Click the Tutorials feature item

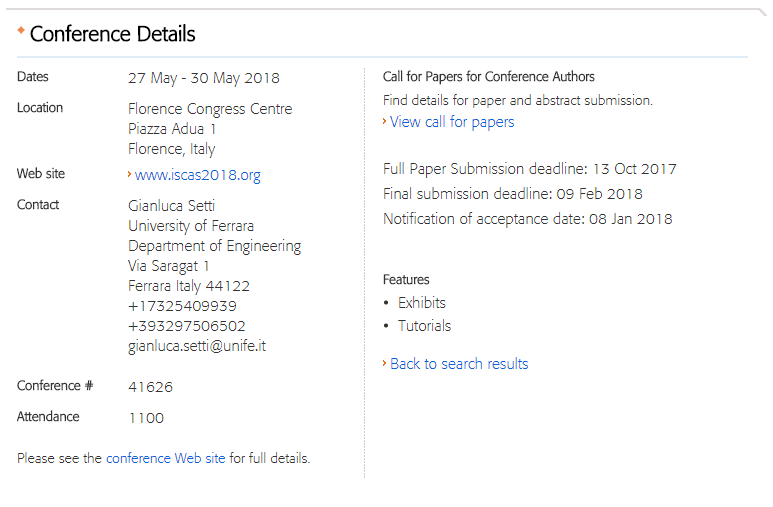[424, 326]
